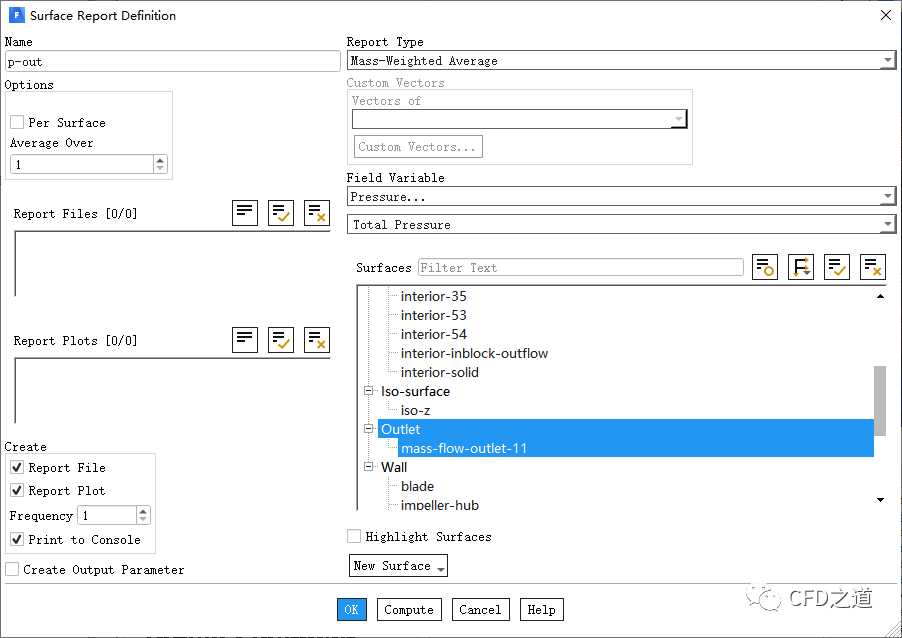Uncheck the Print to Console option
Screen dimensions: 902x638
(17, 539)
